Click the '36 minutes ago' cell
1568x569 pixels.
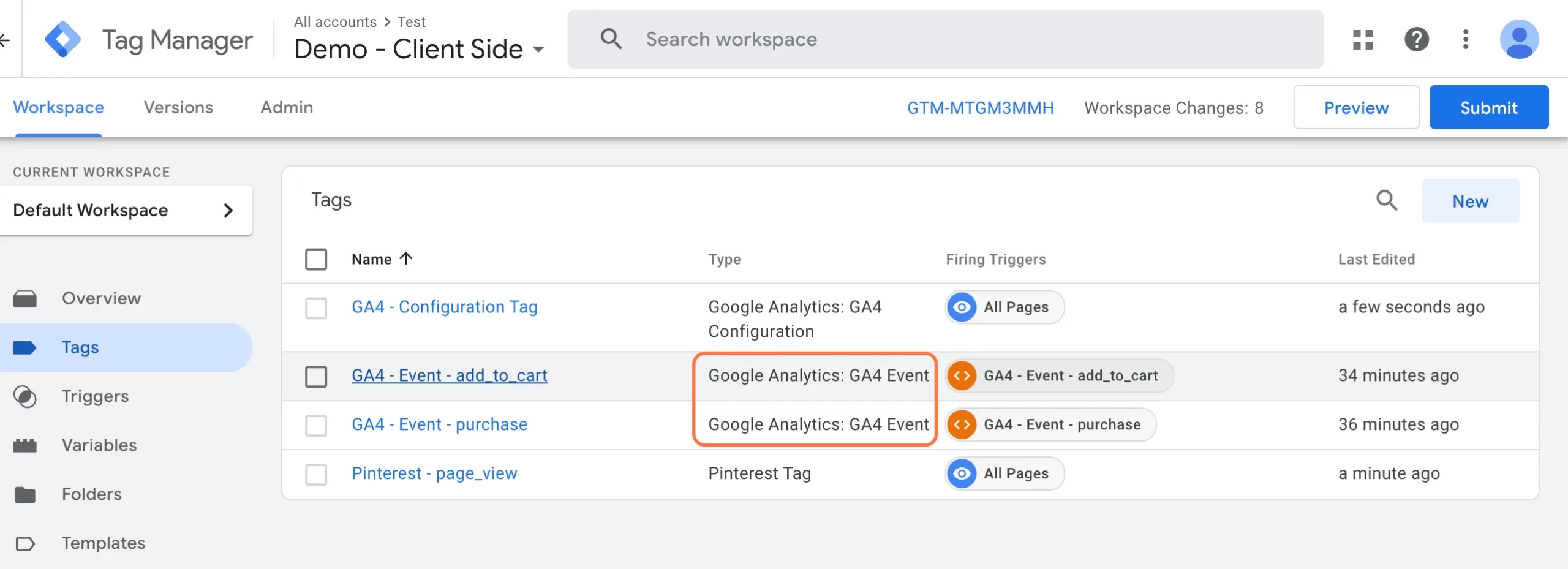1398,424
